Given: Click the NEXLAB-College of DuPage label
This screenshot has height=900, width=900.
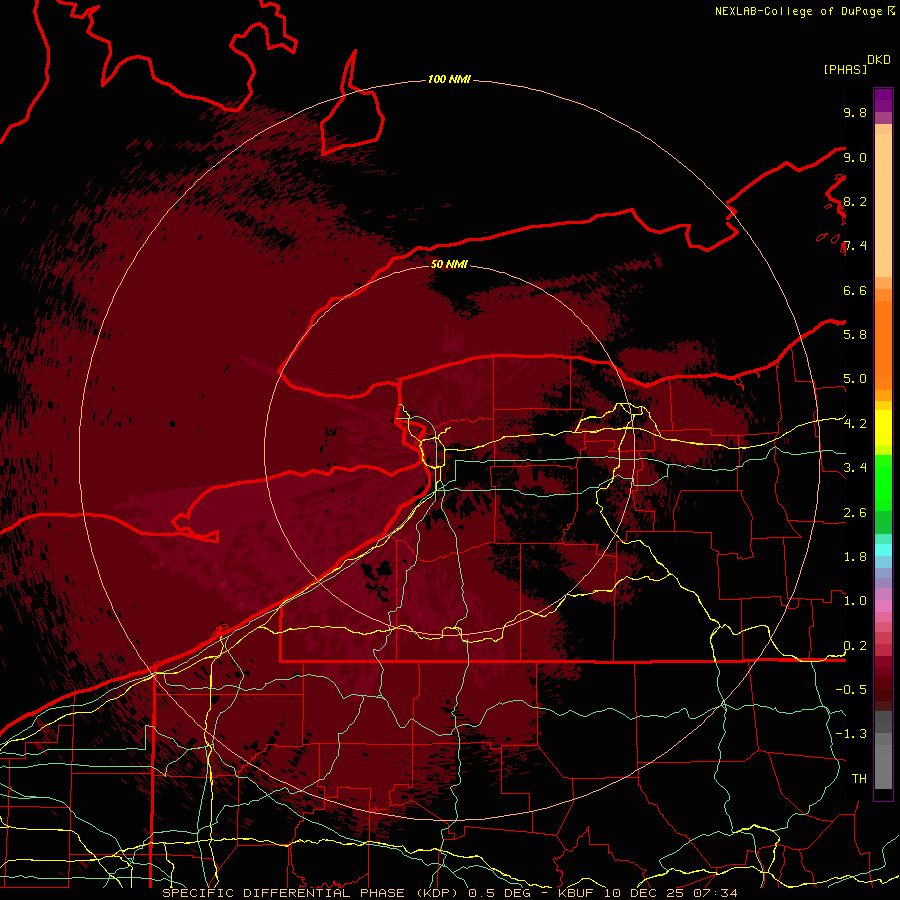Looking at the screenshot, I should pos(798,11).
